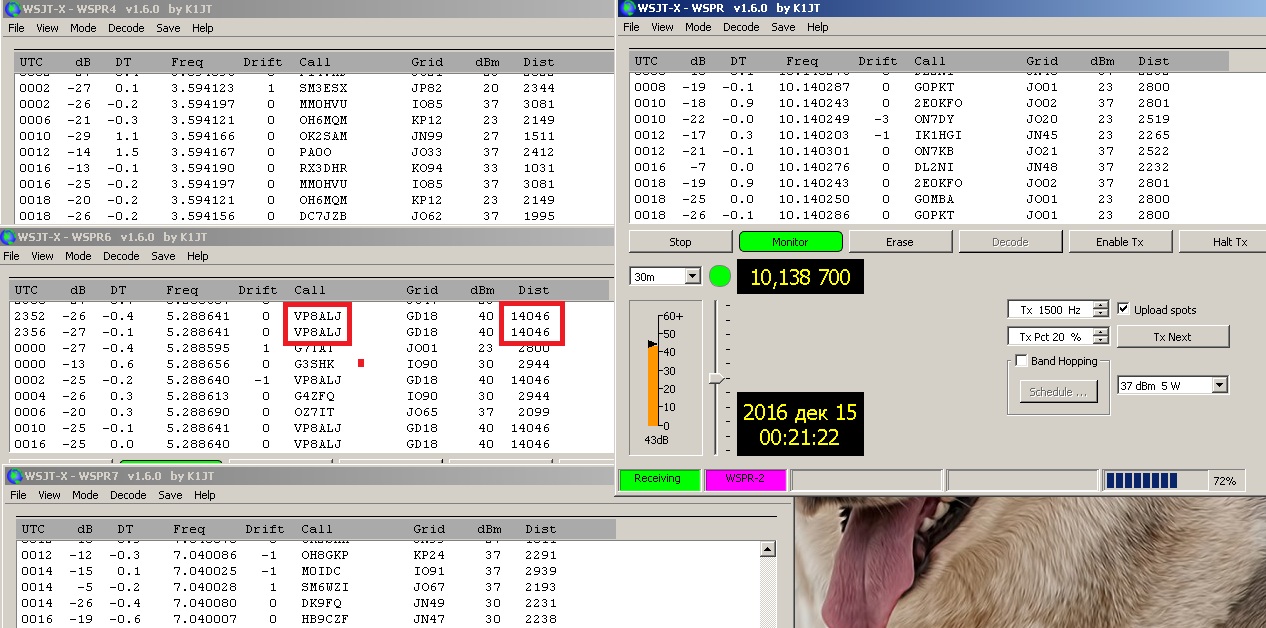Open Help menu in the main WSPR window
Viewport: 1266px width, 628px height.
[818, 27]
